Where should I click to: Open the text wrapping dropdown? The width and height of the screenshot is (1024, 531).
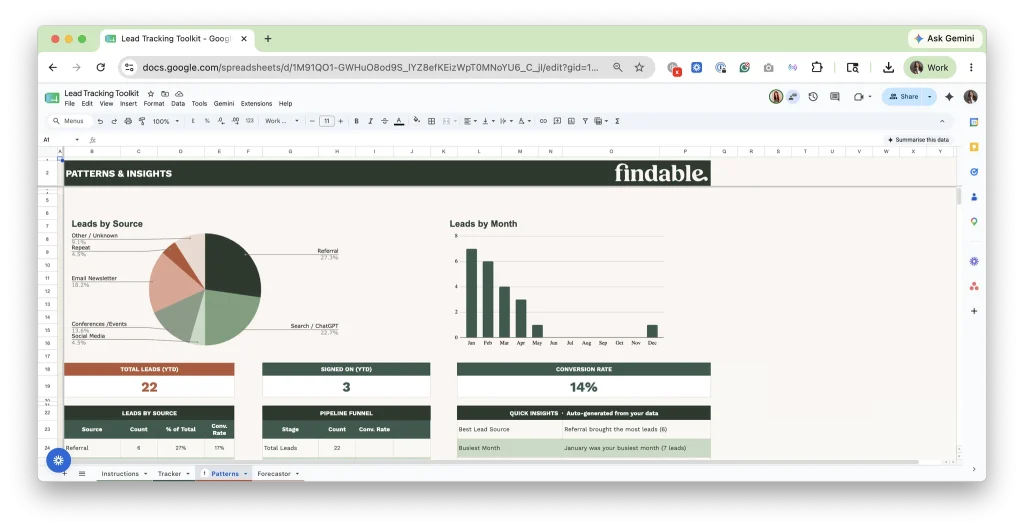[505, 121]
